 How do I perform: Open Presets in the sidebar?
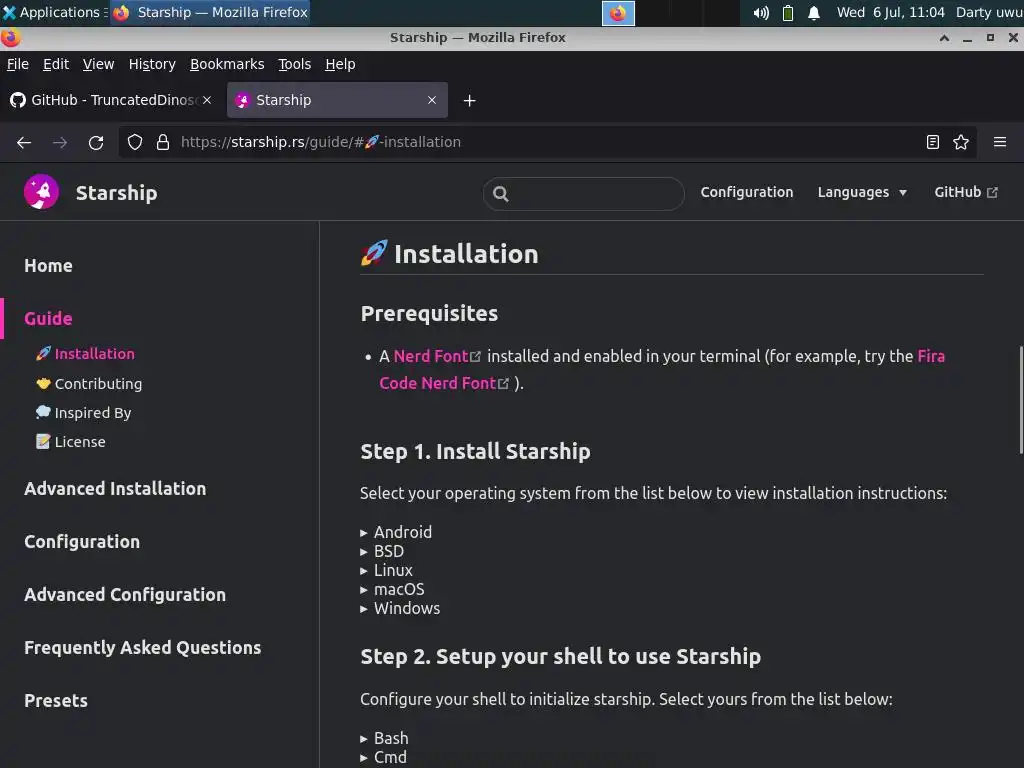click(56, 700)
